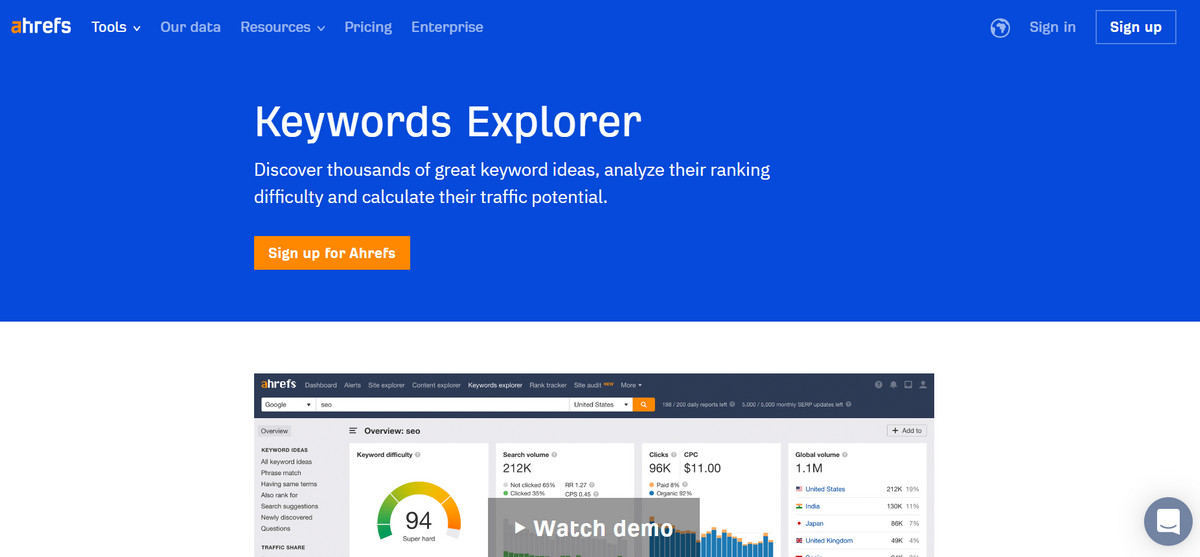This screenshot has height=557, width=1200.
Task: Click the keyword input field containing seo
Action: (x=442, y=404)
